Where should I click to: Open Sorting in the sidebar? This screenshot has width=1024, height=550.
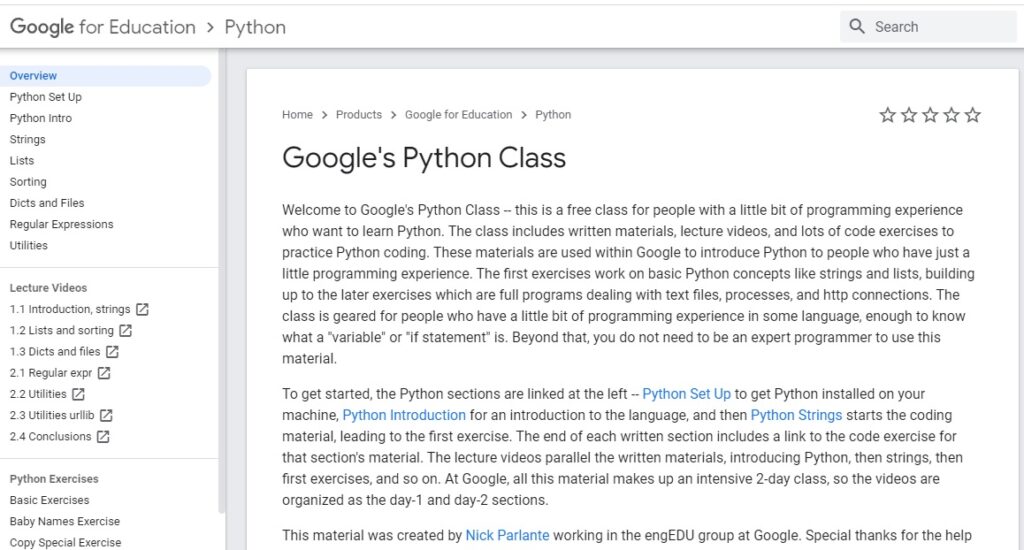click(x=28, y=182)
